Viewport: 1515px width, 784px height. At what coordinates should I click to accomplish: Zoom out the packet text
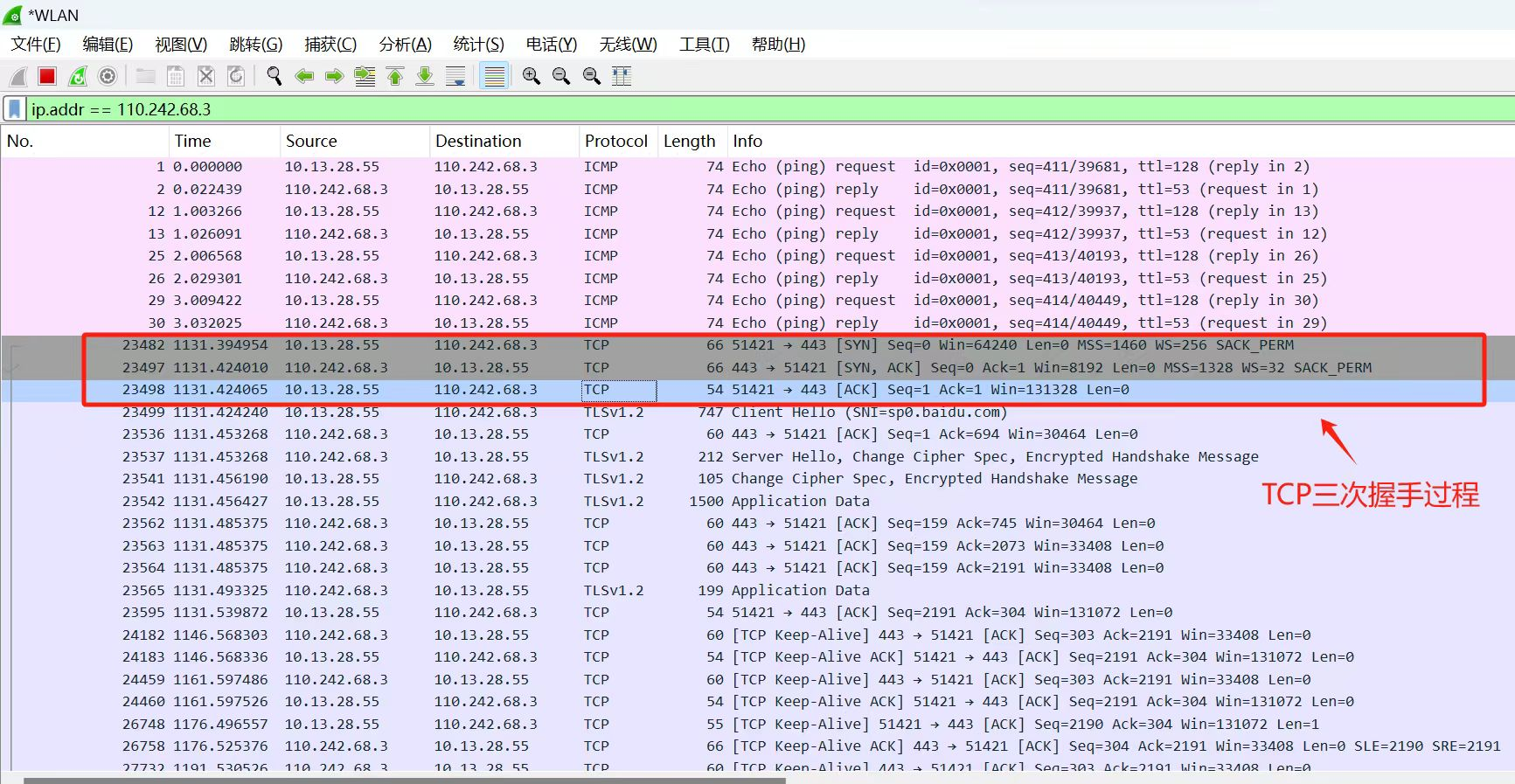(x=561, y=77)
